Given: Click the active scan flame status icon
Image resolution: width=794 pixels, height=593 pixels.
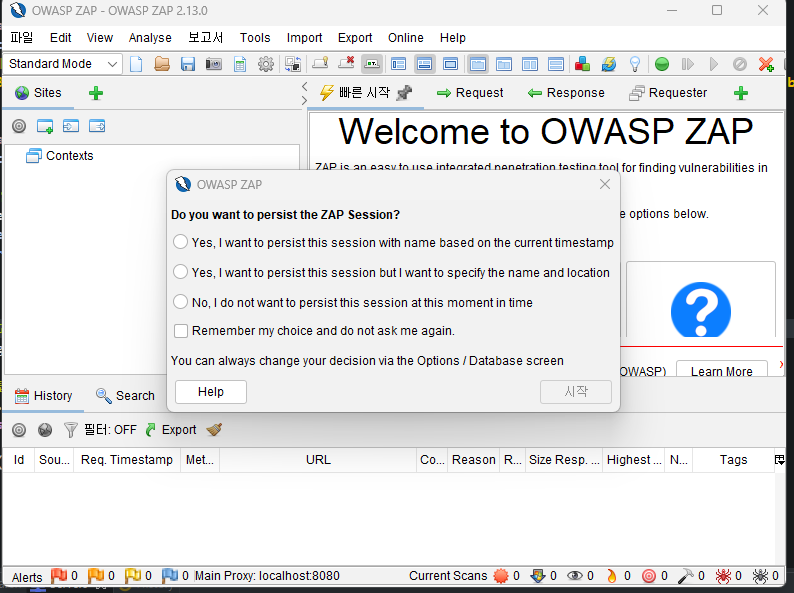Looking at the screenshot, I should tap(612, 576).
